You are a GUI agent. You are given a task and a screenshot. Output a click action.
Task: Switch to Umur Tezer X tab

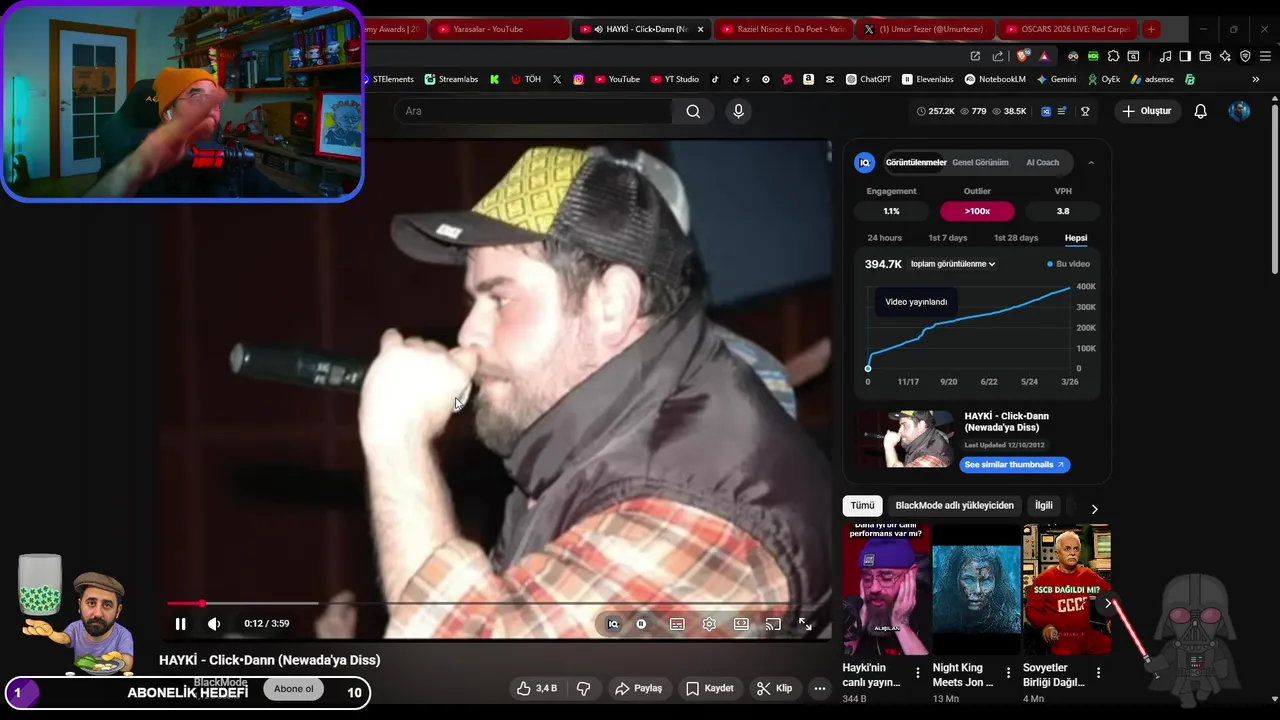[x=926, y=29]
